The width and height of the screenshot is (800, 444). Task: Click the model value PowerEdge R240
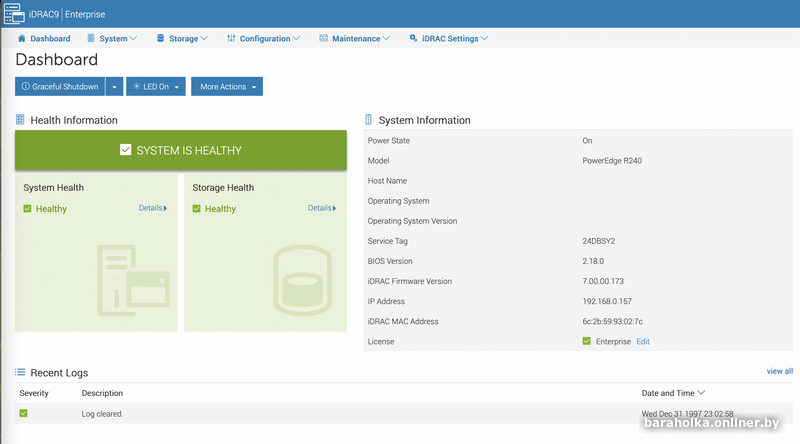612,160
